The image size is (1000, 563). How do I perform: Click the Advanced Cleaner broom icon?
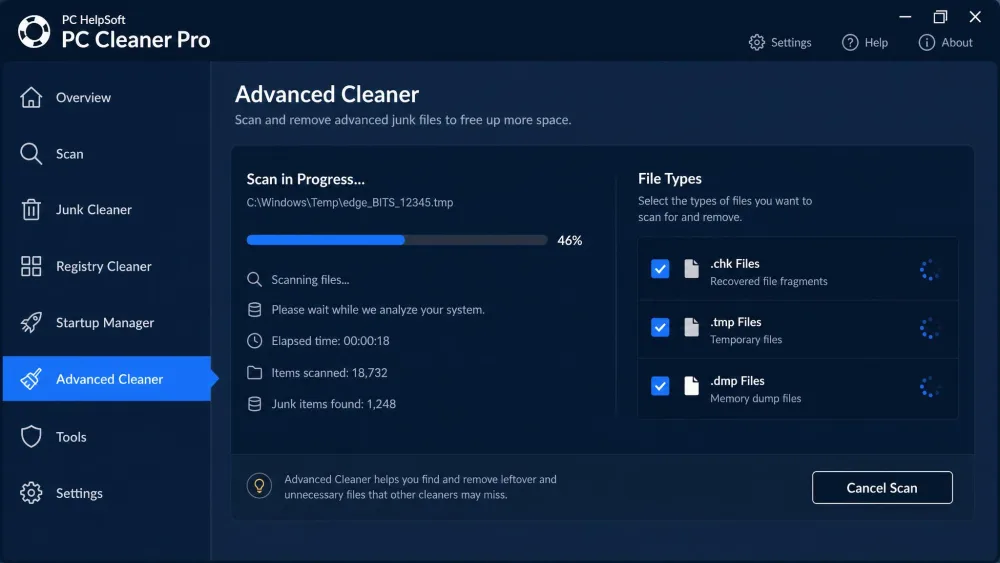[31, 379]
